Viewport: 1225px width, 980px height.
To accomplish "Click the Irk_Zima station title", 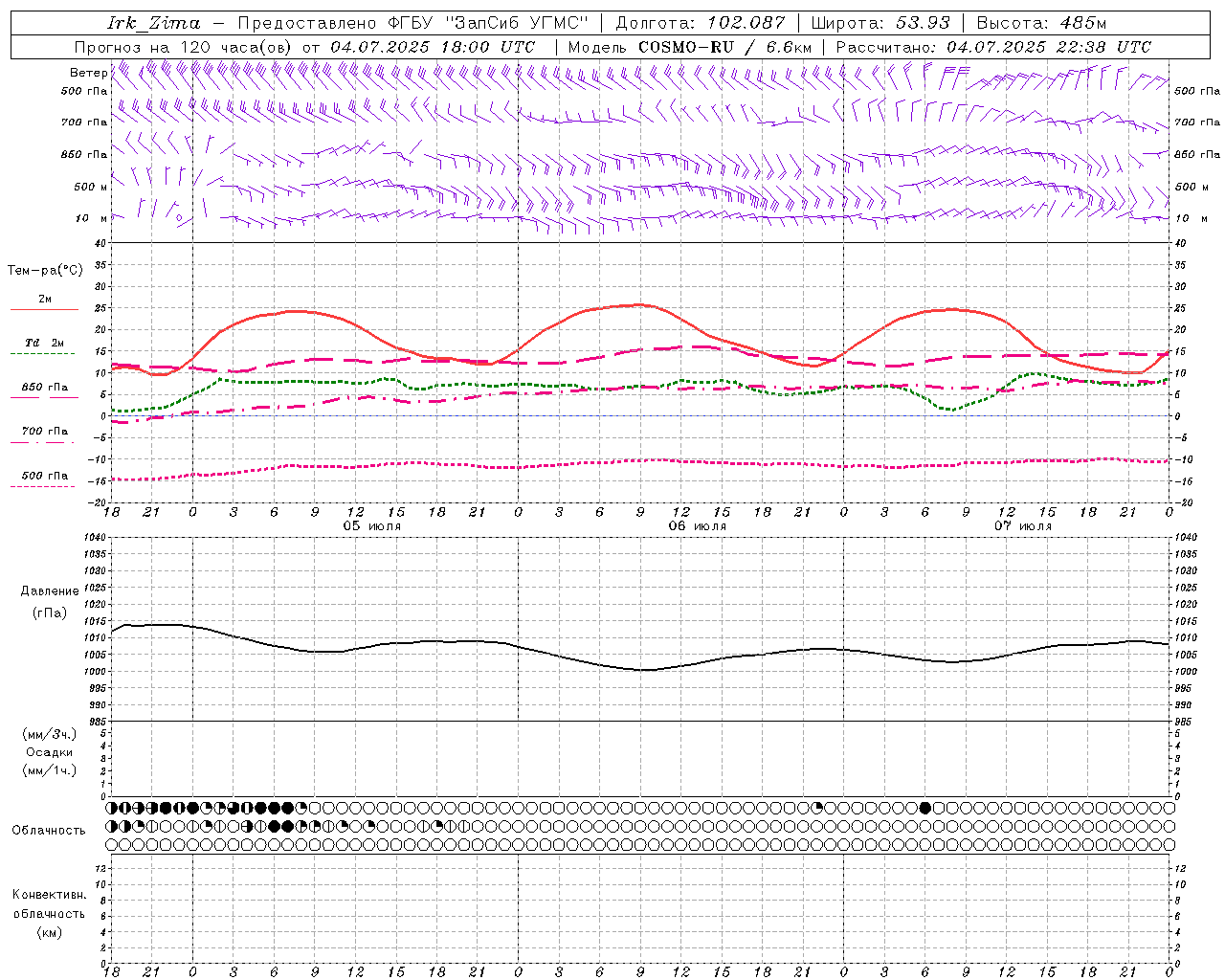I will pyautogui.click(x=154, y=23).
